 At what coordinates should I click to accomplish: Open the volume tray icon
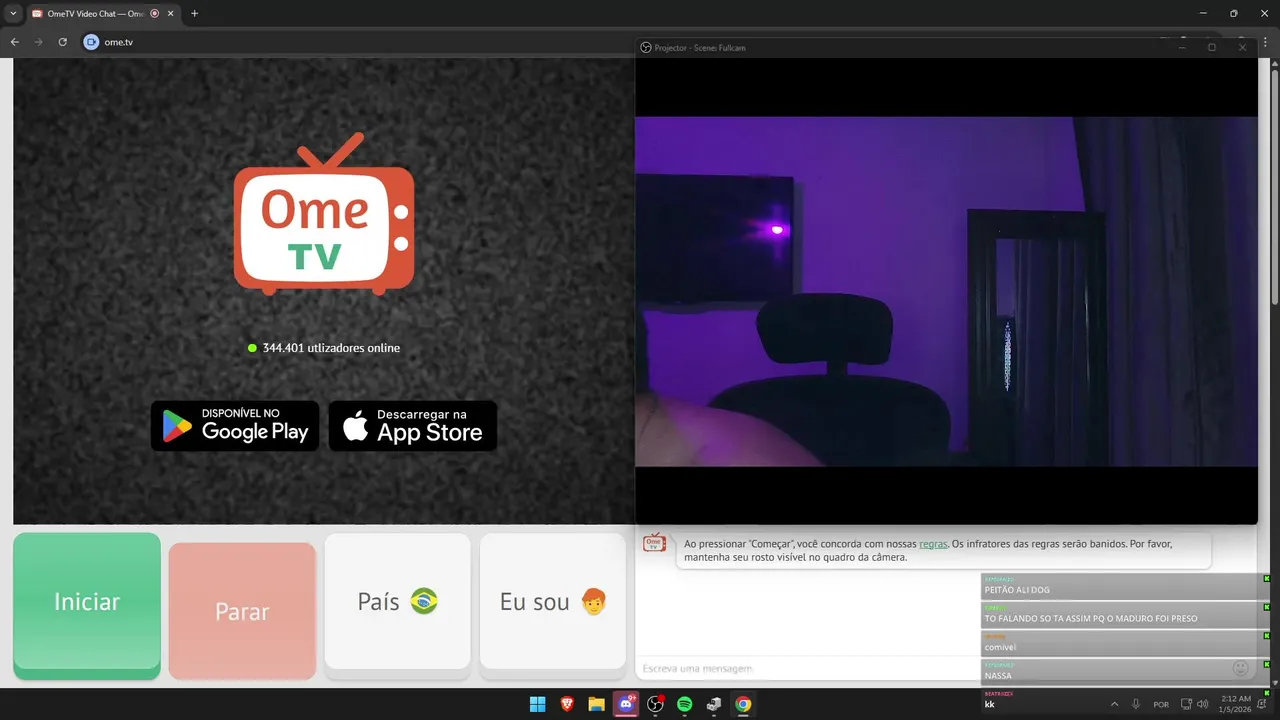[1202, 704]
